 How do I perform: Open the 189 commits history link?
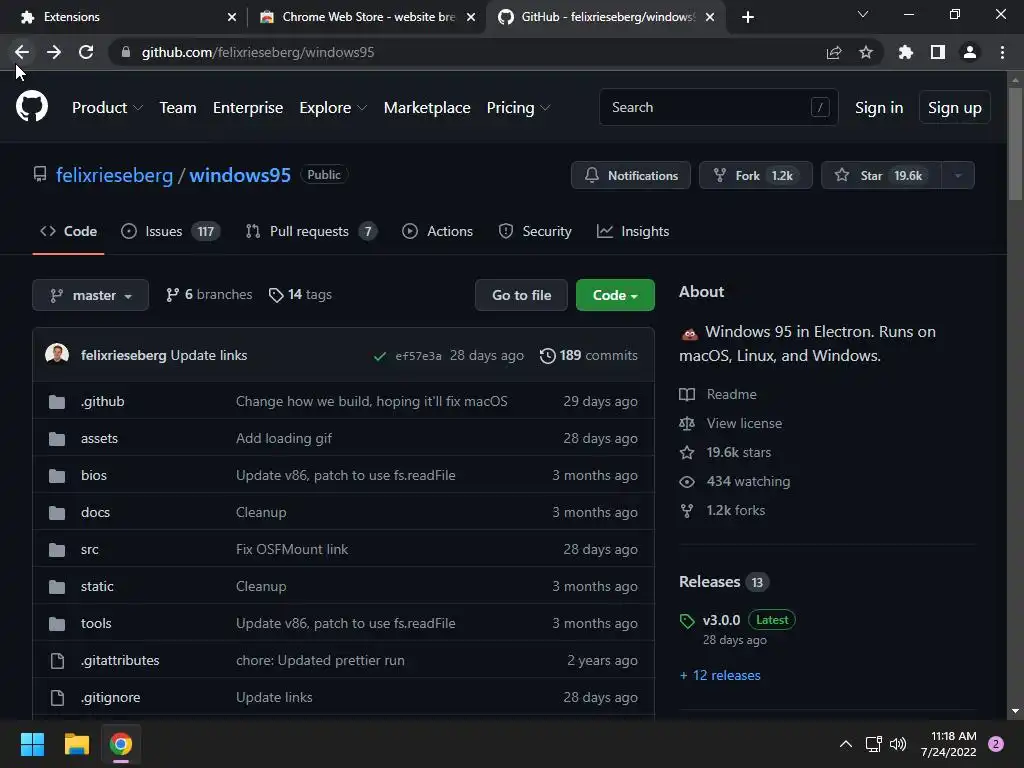click(x=589, y=355)
